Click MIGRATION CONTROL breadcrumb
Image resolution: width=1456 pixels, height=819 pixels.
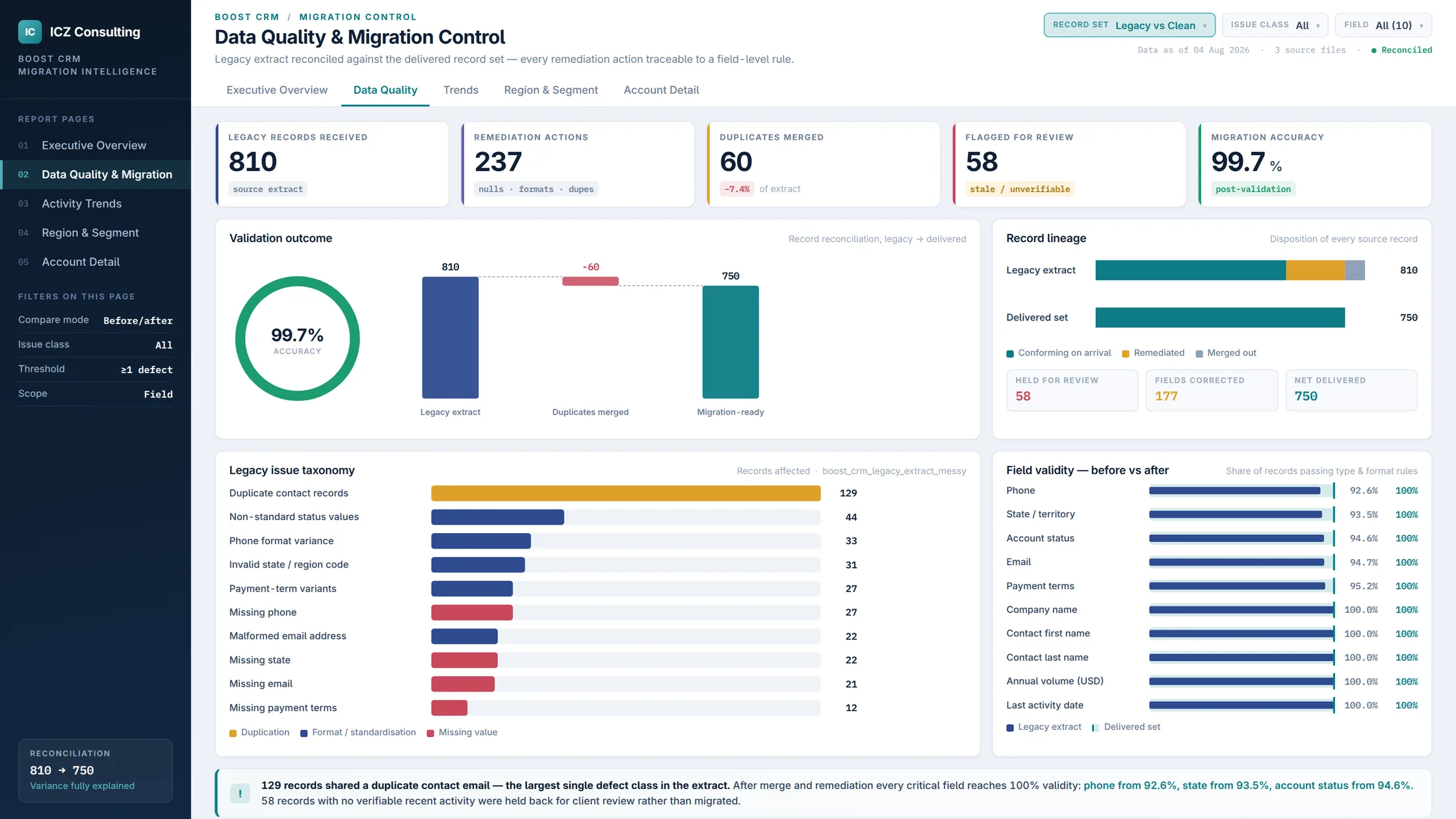coord(357,17)
